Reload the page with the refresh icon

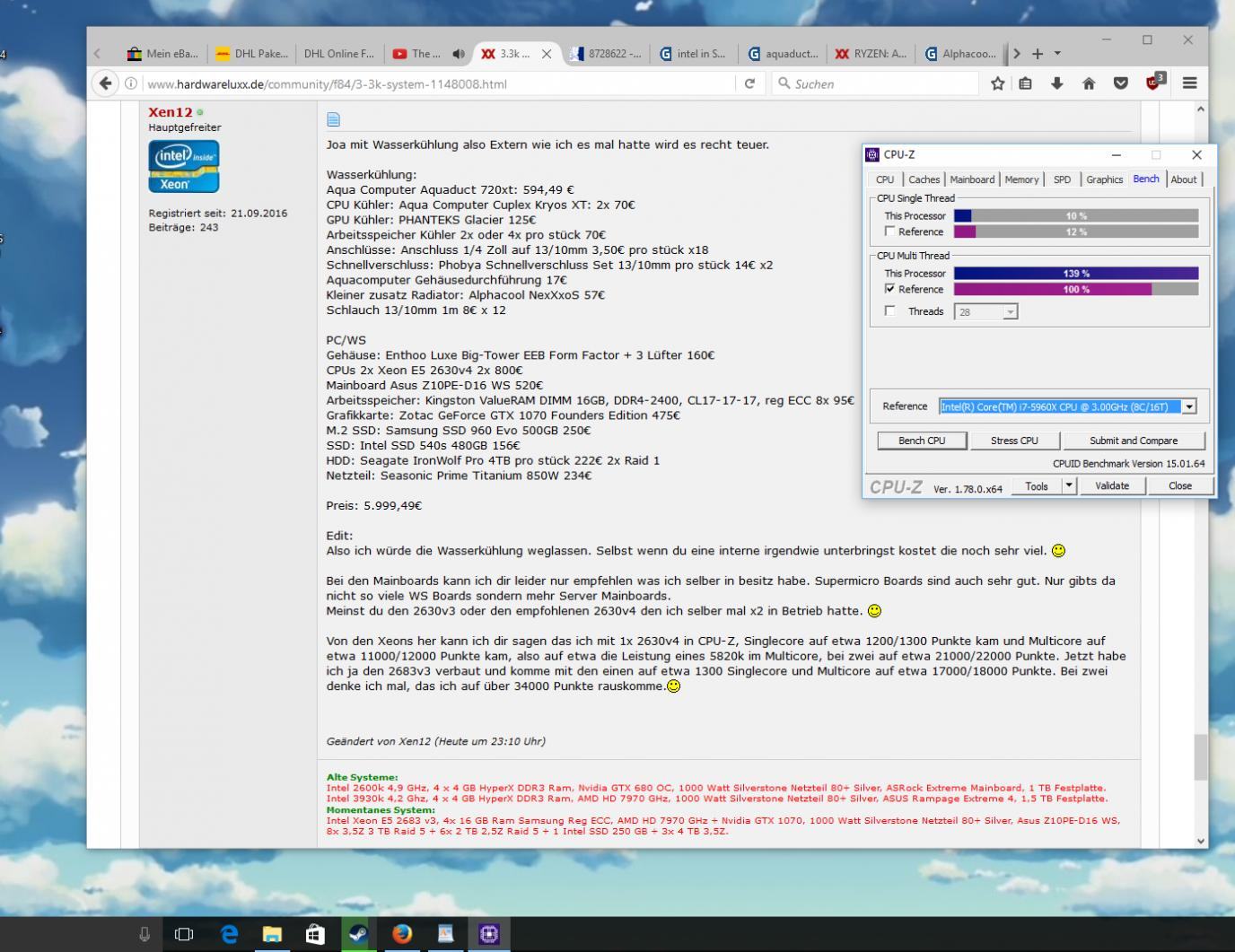749,83
